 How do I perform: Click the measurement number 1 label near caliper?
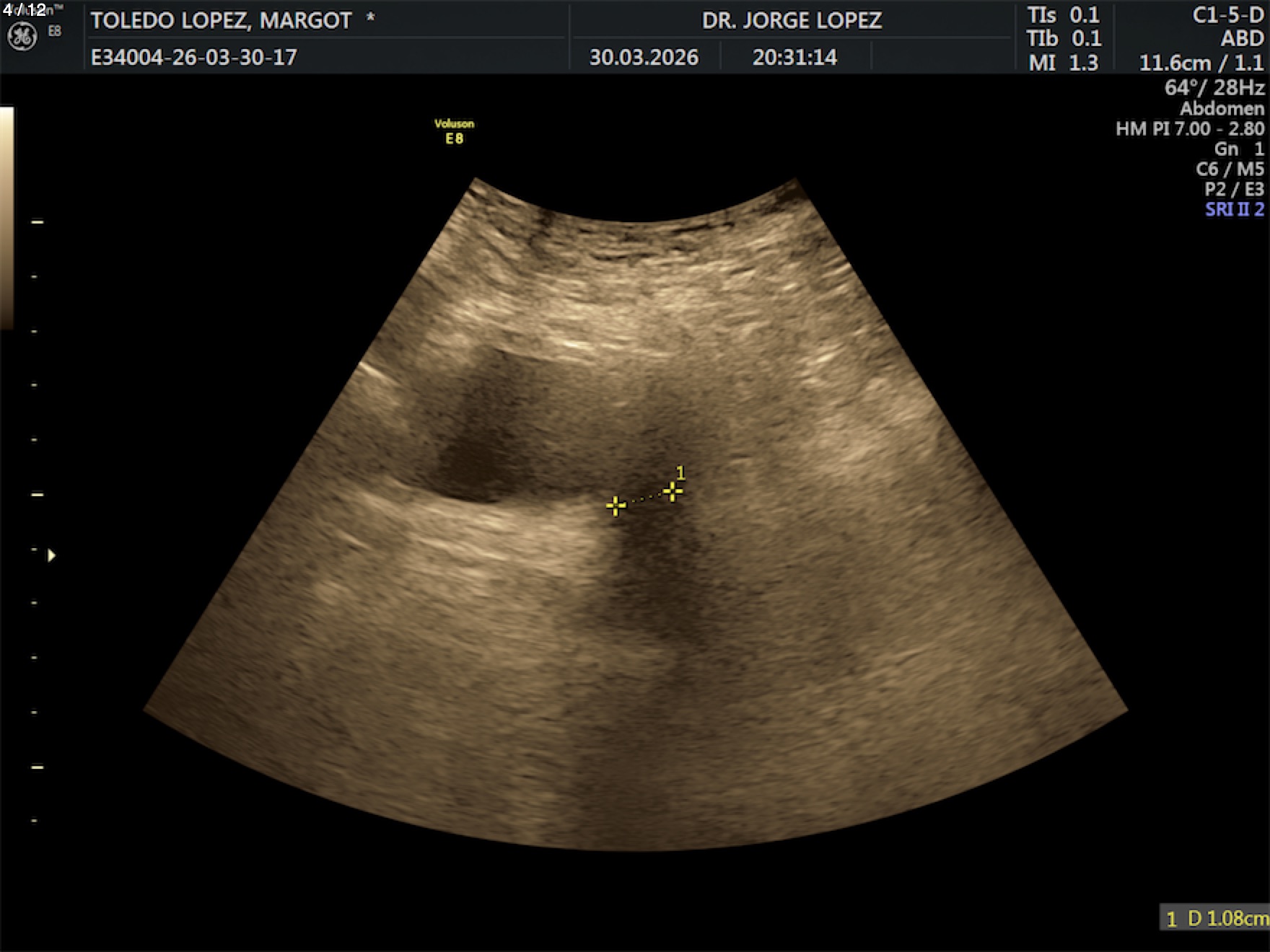(x=680, y=472)
